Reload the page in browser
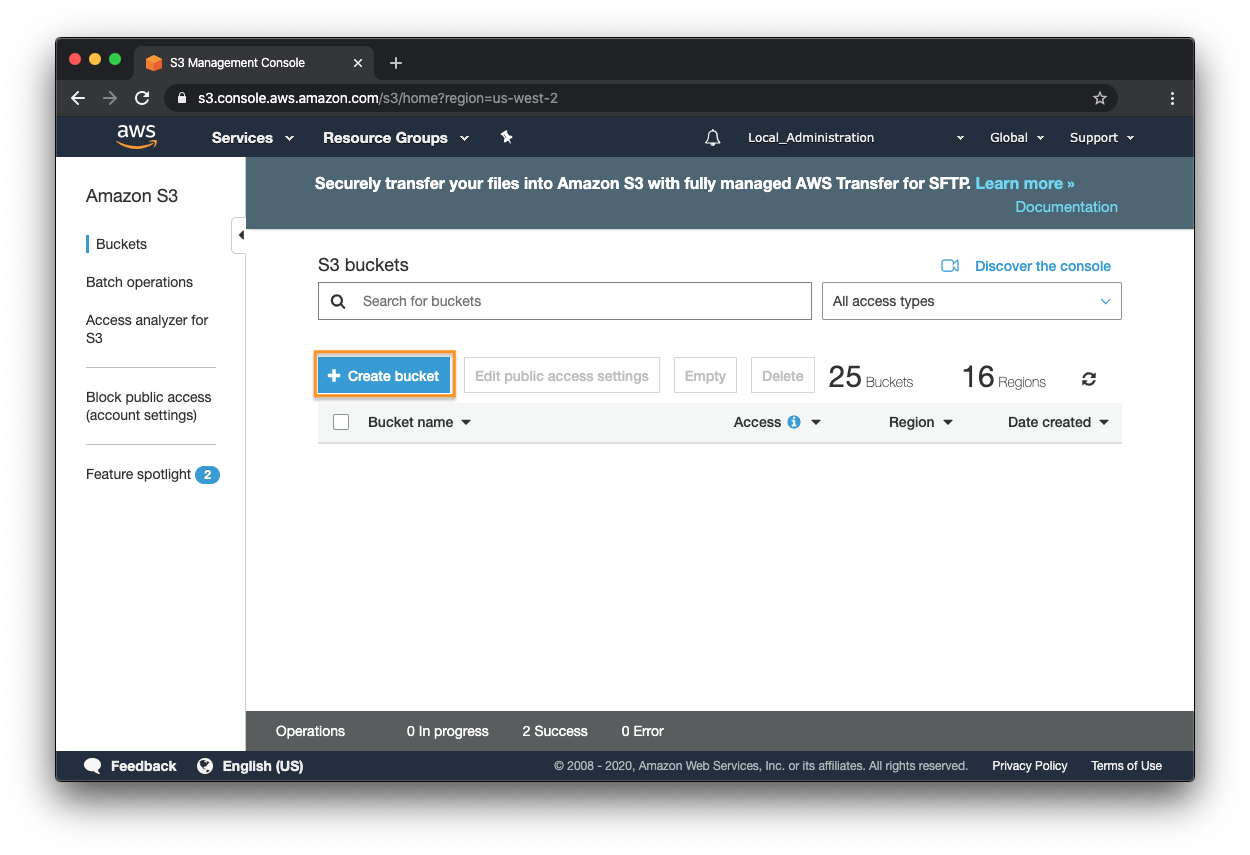The image size is (1250, 855). (x=142, y=98)
